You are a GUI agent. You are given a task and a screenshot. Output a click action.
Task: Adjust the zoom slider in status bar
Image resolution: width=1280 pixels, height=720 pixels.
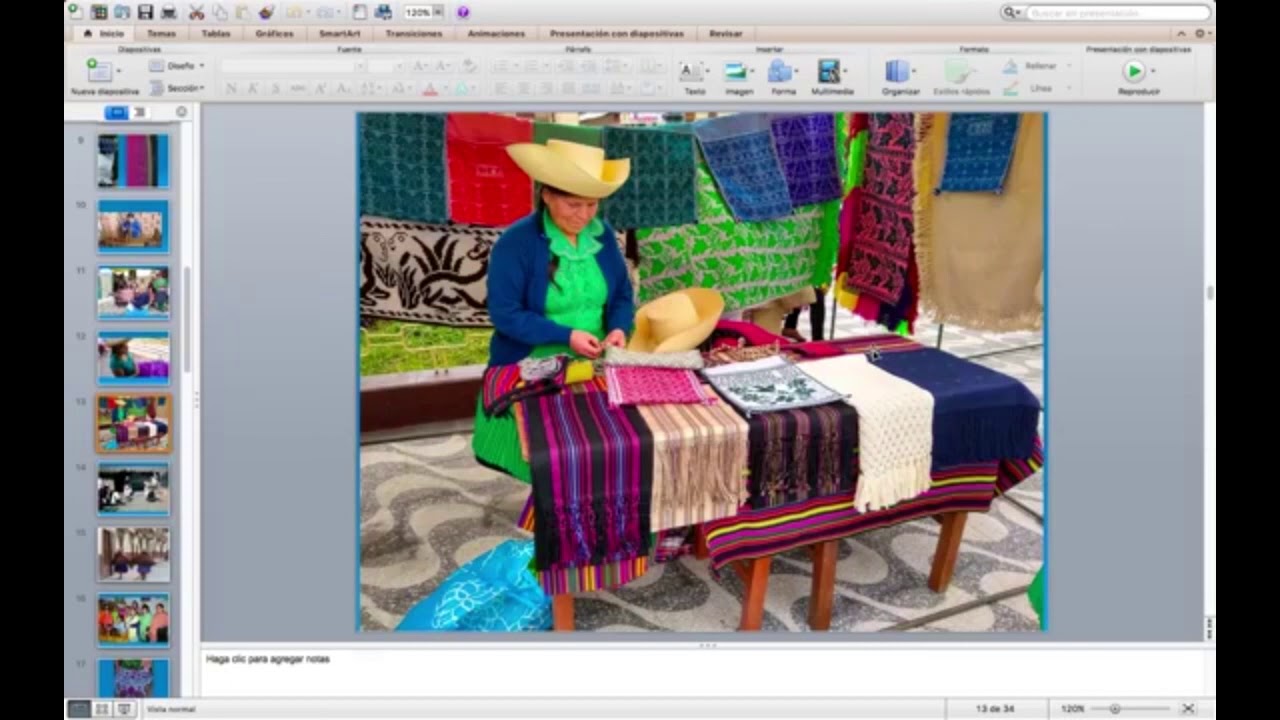[1115, 708]
